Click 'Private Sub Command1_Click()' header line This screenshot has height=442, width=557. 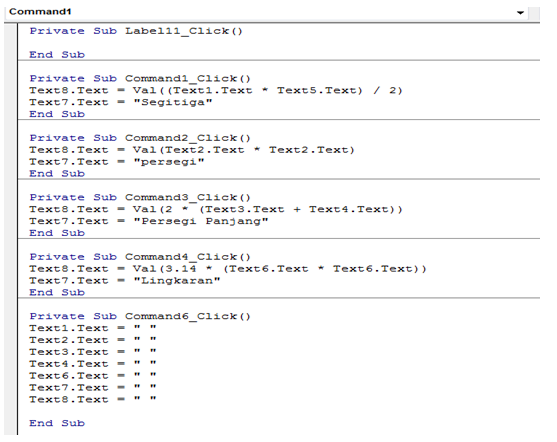[140, 79]
